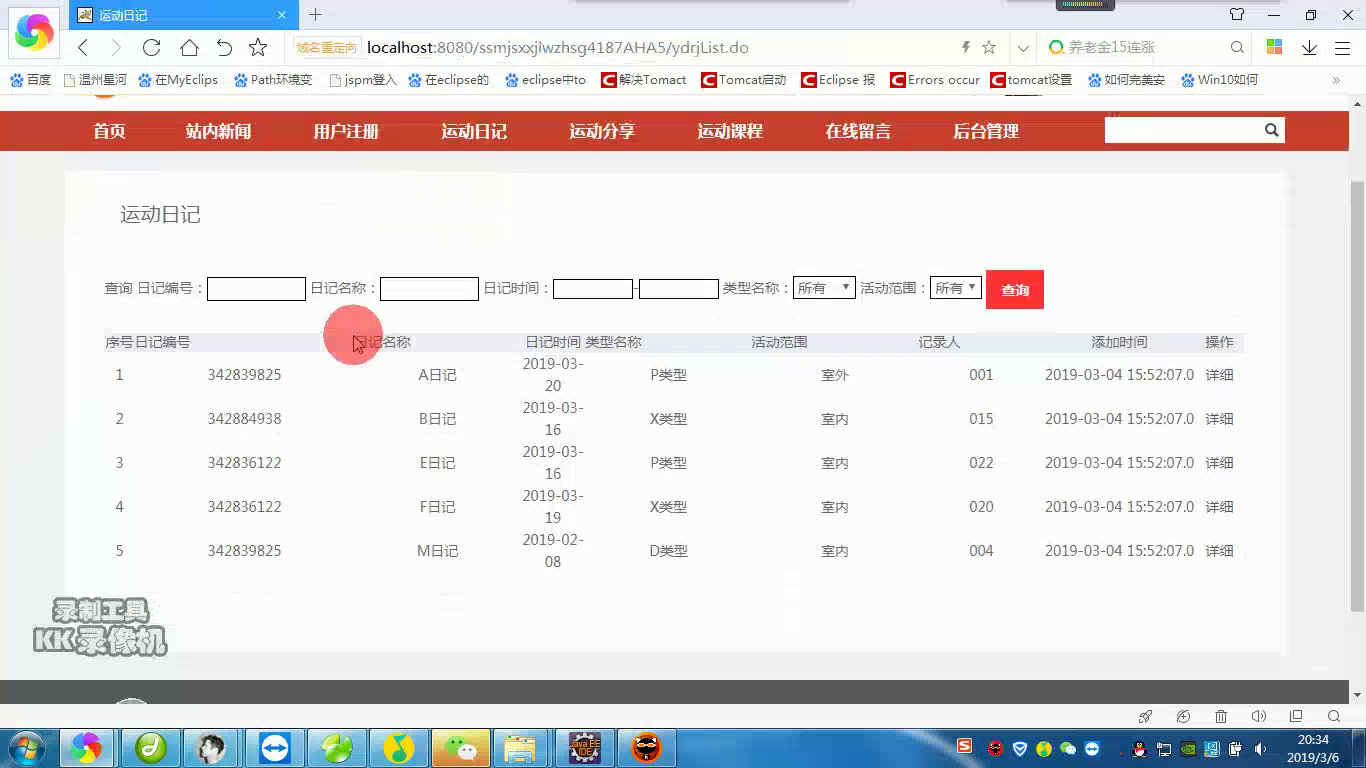Open the colorful extensions grid icon
This screenshot has width=1366, height=768.
(x=1274, y=48)
